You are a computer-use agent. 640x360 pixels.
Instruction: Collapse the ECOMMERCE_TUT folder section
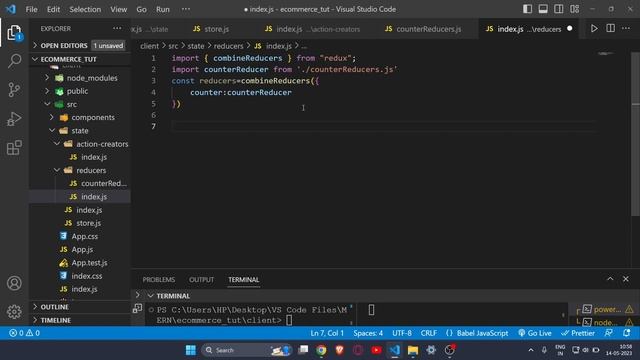point(68,59)
